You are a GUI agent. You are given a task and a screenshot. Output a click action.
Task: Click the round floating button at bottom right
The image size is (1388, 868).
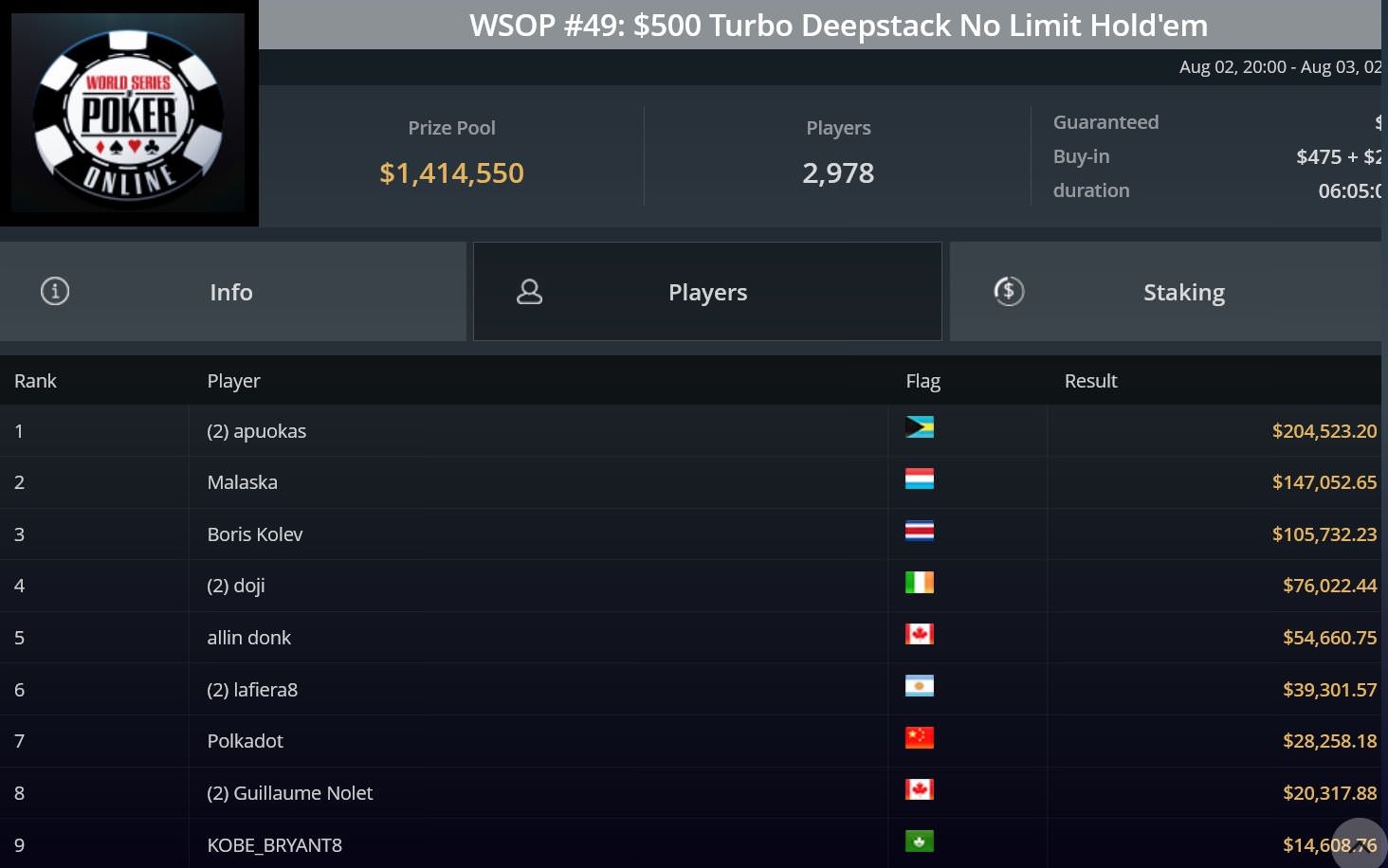pyautogui.click(x=1360, y=845)
